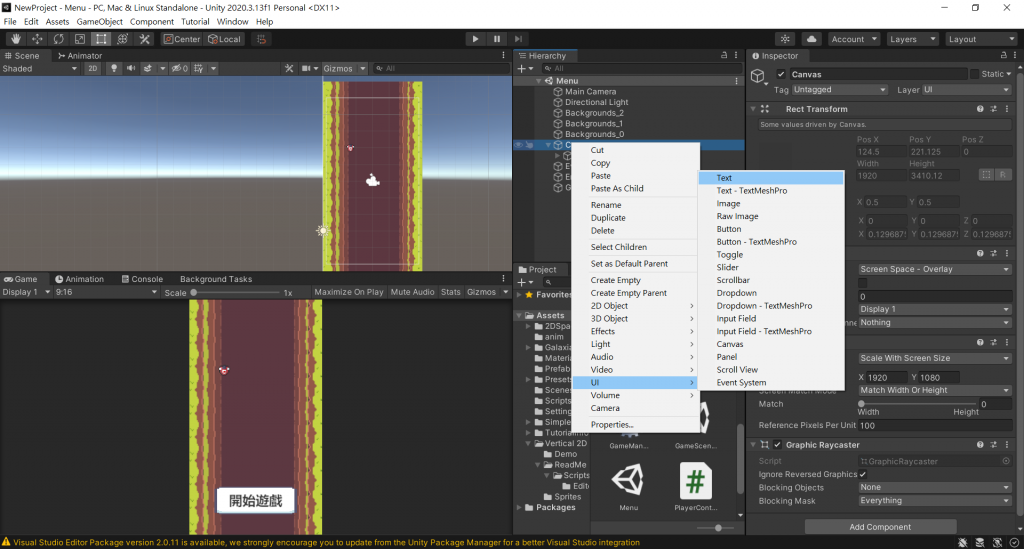Open the Tag Untagged dropdown
The image size is (1024, 549).
pos(840,89)
